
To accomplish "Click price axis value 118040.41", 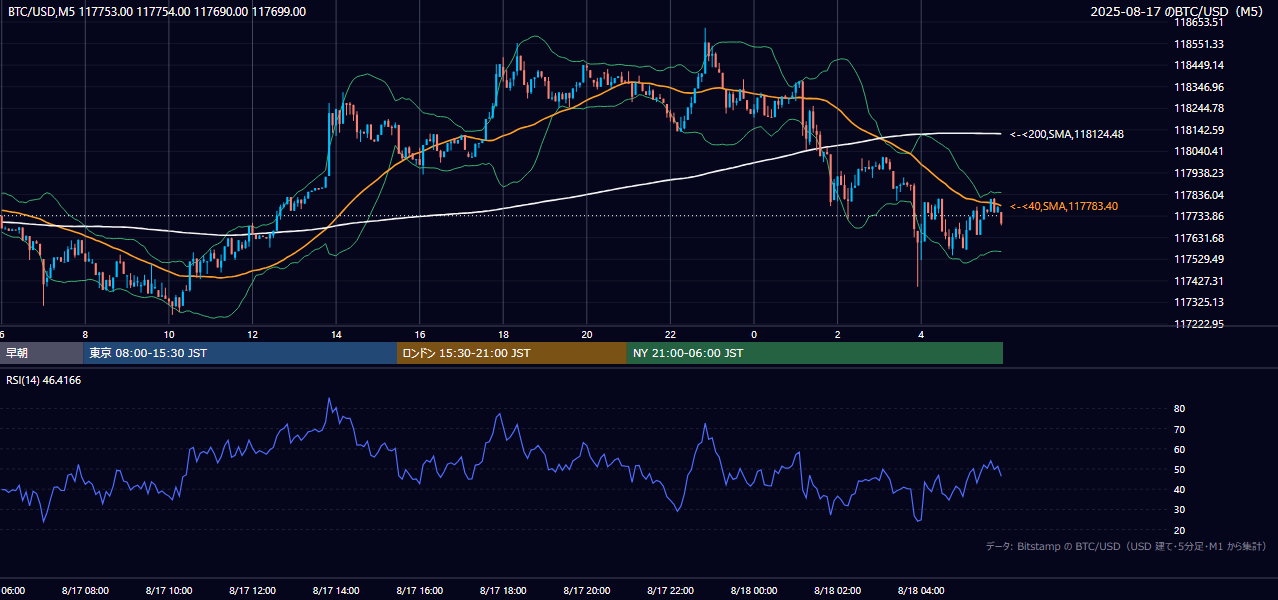I will coord(1199,151).
